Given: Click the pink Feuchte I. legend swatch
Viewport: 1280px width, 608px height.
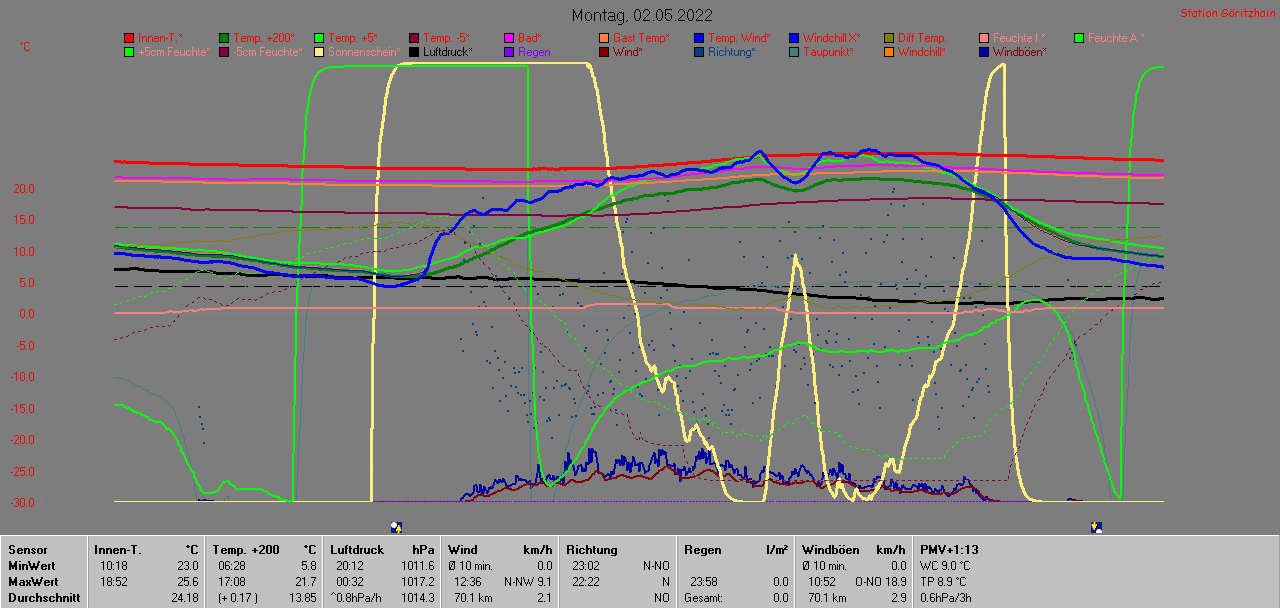Looking at the screenshot, I should (x=984, y=38).
